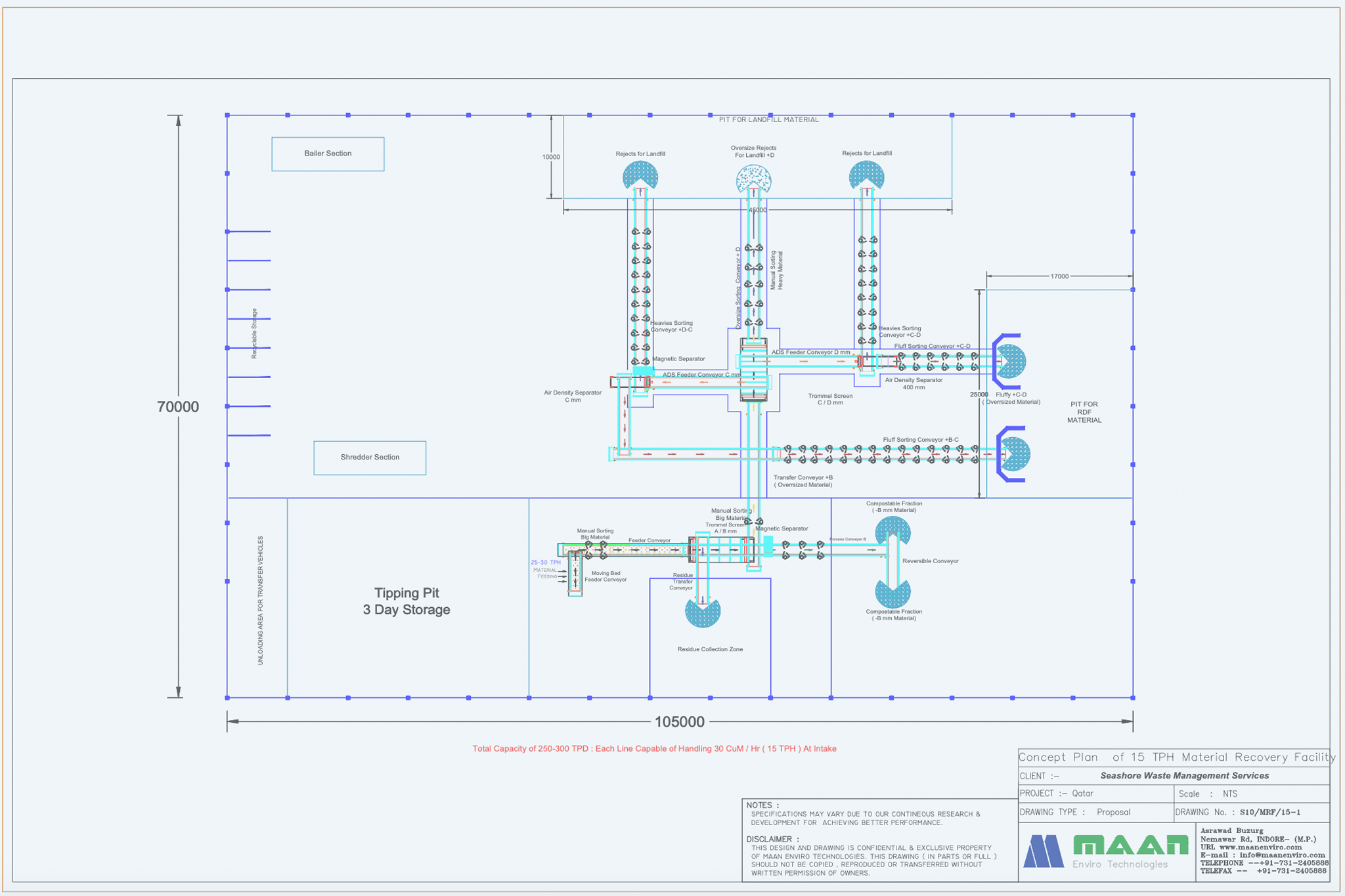Click the Fluff Sorting Conveyor +B-C label
The image size is (1345, 896).
[x=921, y=440]
